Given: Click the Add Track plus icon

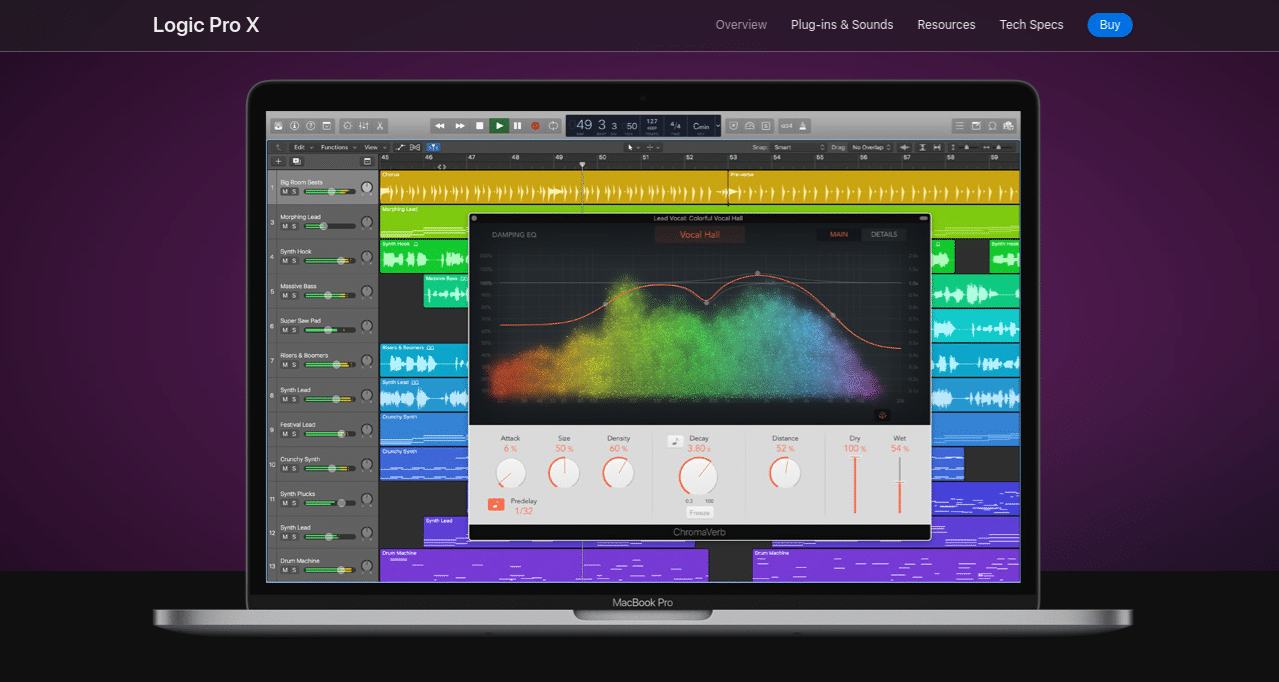Looking at the screenshot, I should tap(279, 161).
